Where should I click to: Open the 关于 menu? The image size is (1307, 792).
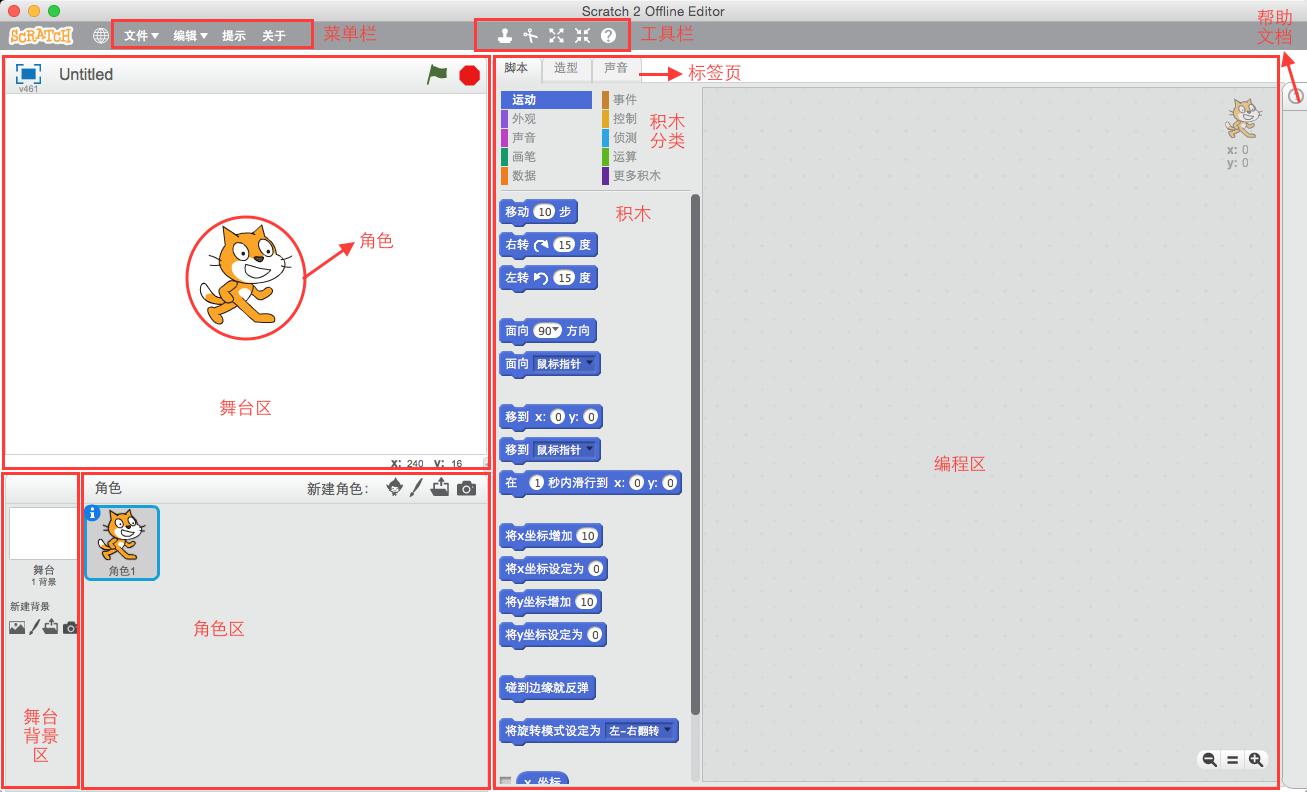274,36
